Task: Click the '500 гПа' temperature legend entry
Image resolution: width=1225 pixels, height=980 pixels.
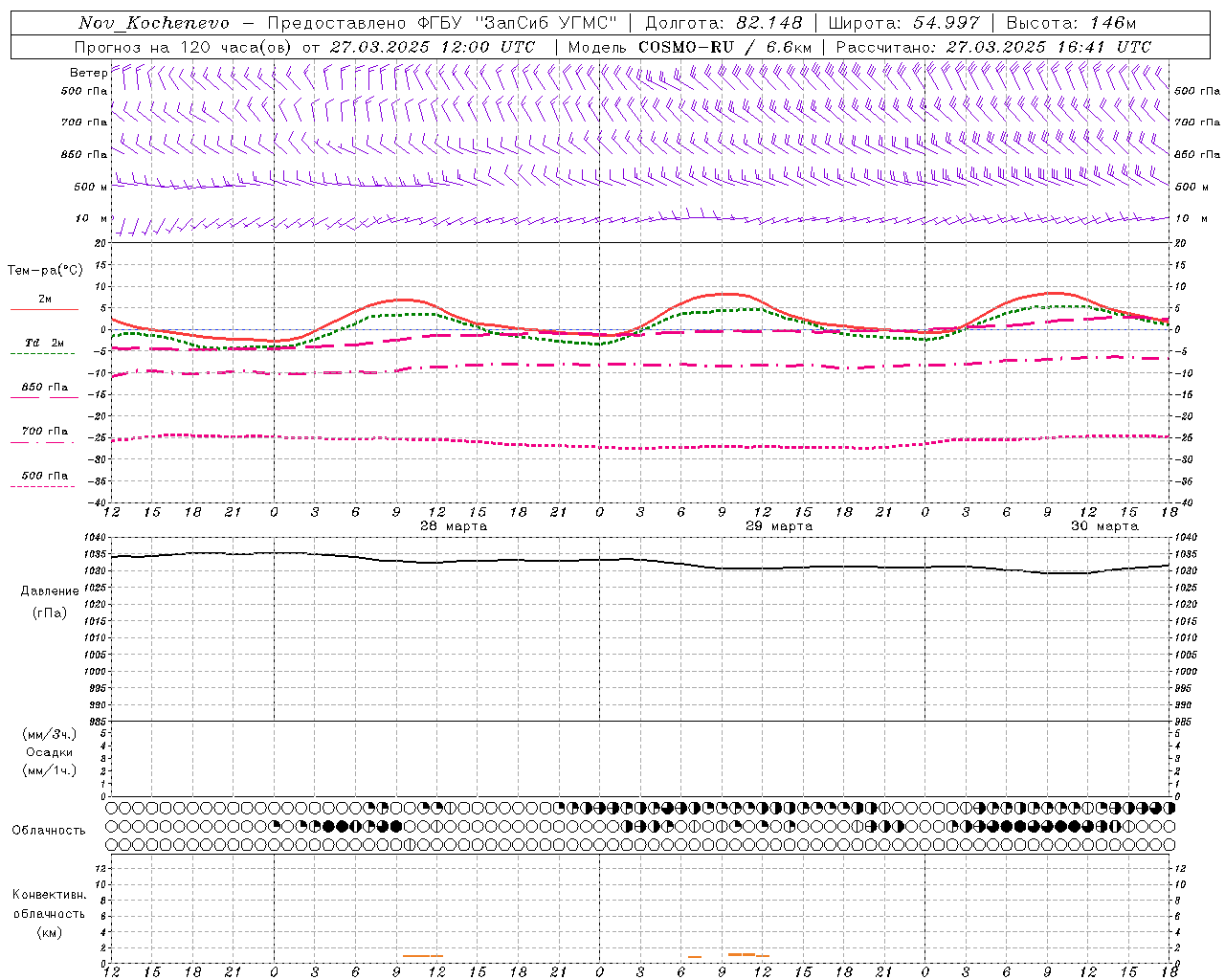Action: click(x=45, y=476)
